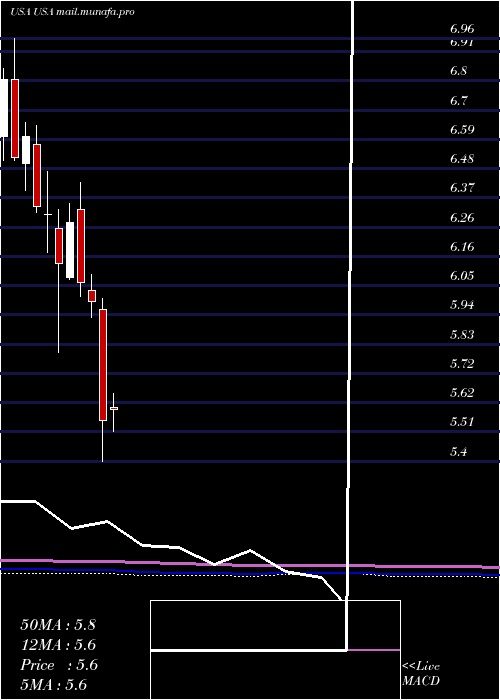500x700 pixels.
Task: Click the 6.26 price axis label
Action: (x=462, y=217)
